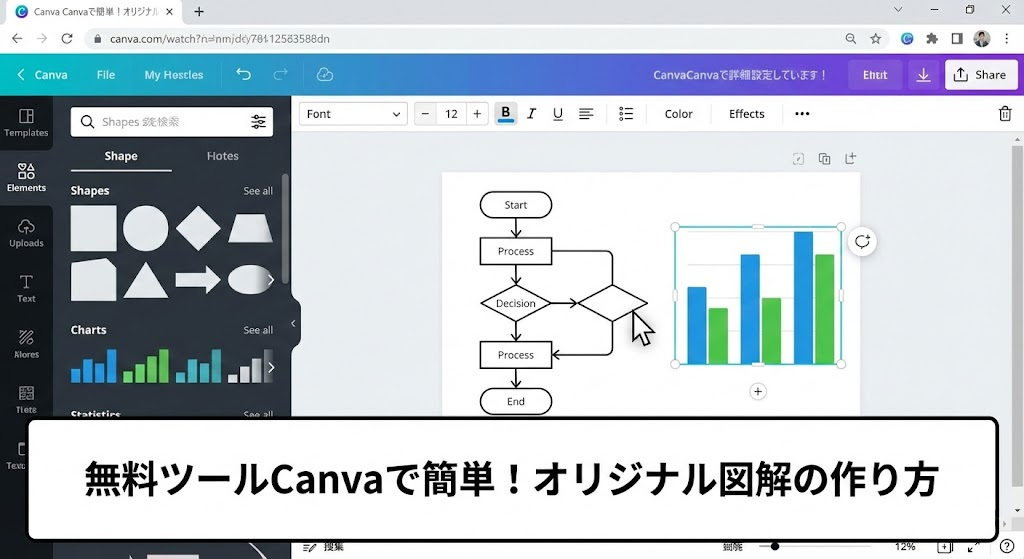
Task: Expand more options ellipsis menu
Action: [802, 114]
